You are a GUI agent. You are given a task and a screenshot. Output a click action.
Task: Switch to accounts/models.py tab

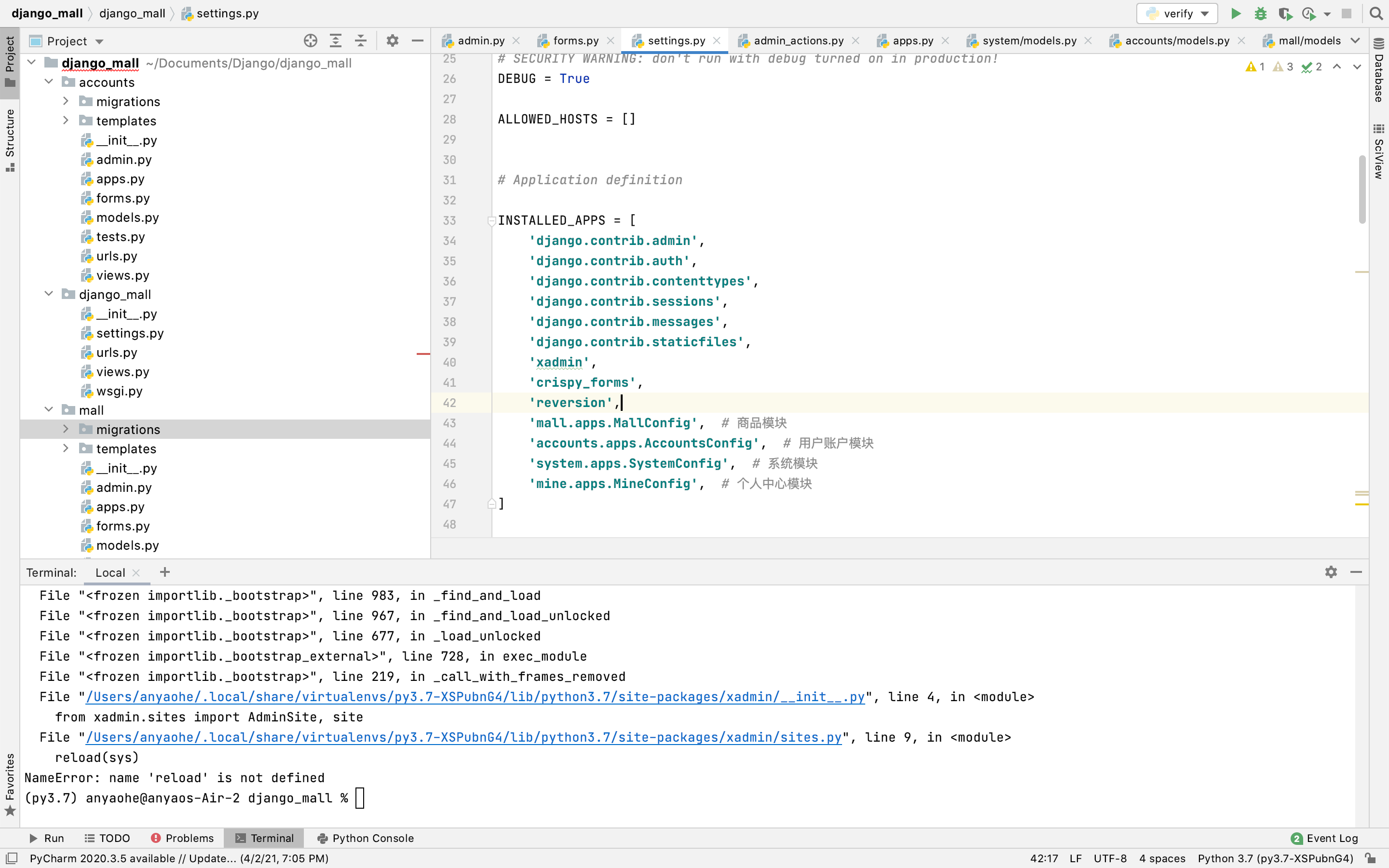coord(1177,40)
